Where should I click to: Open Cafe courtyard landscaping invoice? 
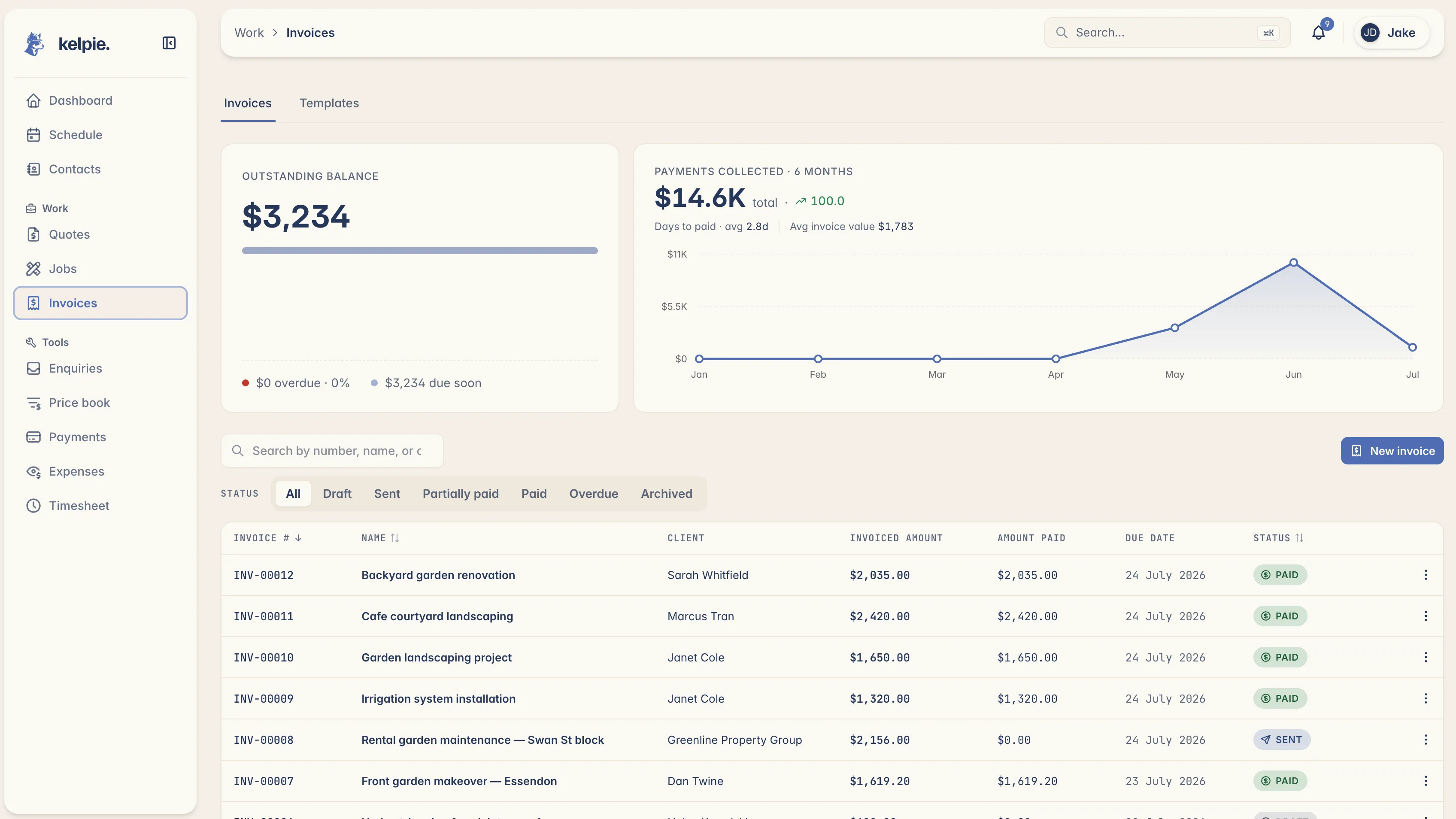pos(437,616)
